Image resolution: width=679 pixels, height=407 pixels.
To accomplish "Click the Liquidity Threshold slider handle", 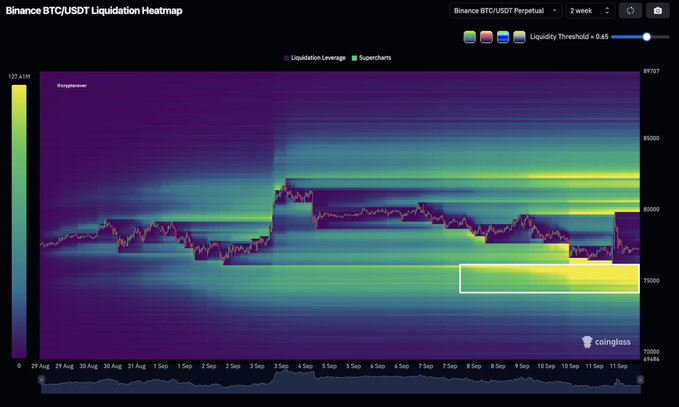I will 647,37.
